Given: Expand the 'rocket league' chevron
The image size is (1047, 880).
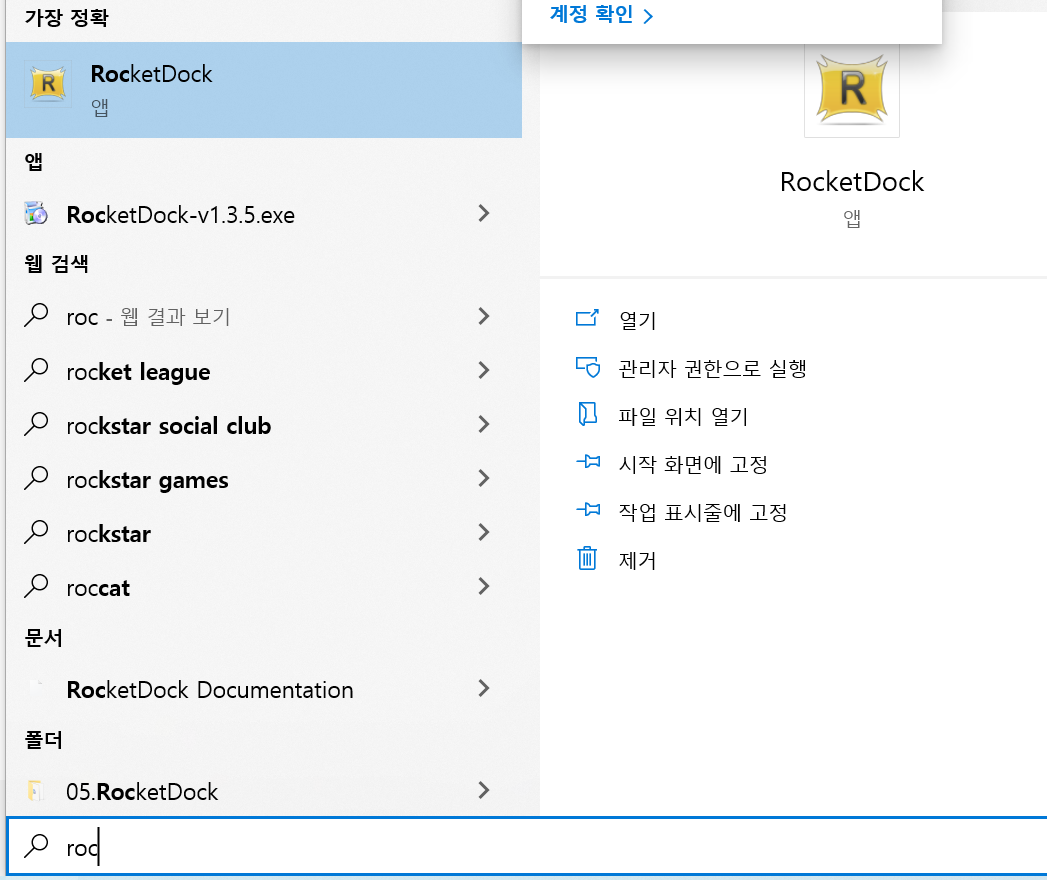Looking at the screenshot, I should click(484, 370).
